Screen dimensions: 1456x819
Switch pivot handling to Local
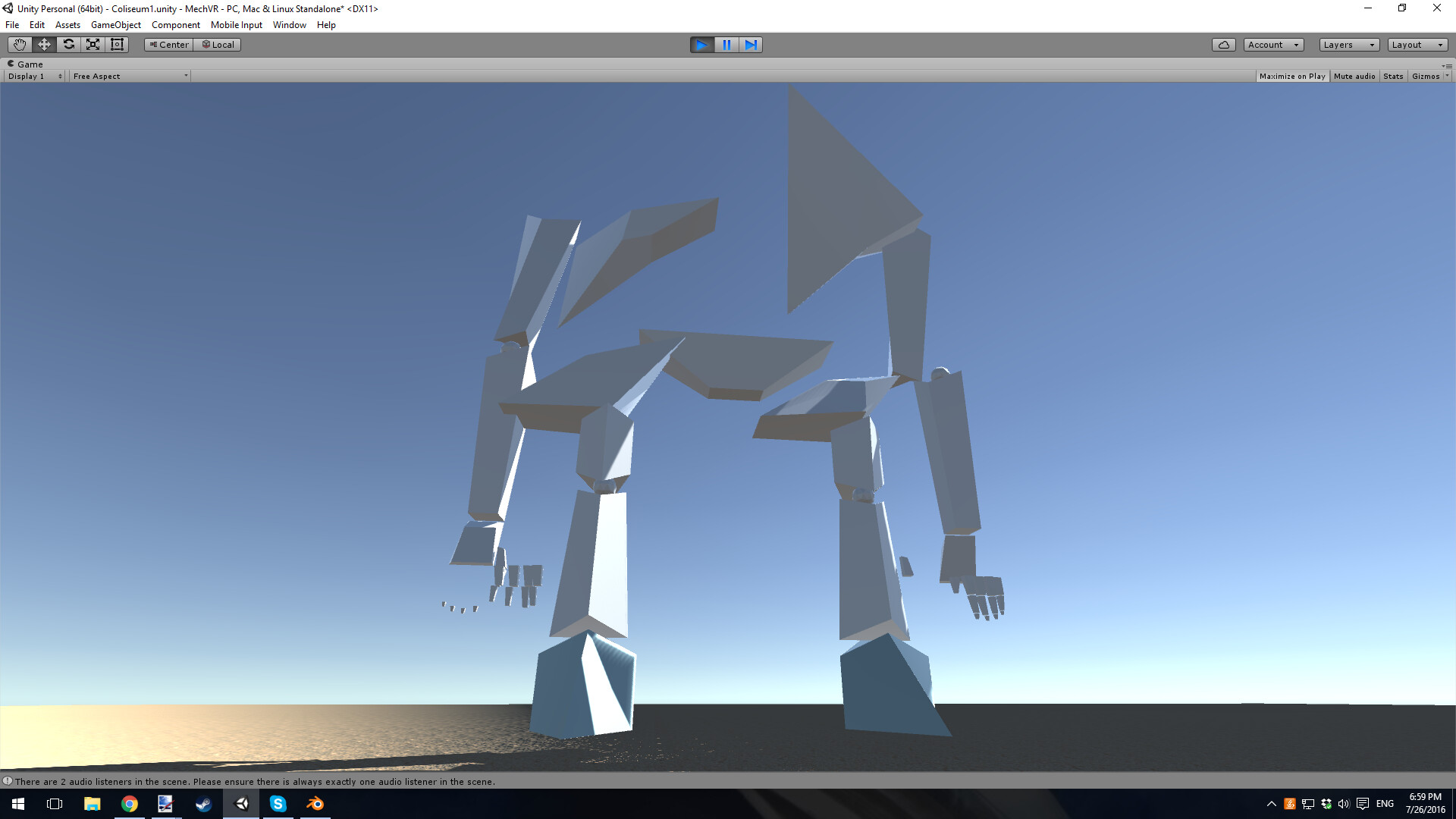tap(218, 44)
